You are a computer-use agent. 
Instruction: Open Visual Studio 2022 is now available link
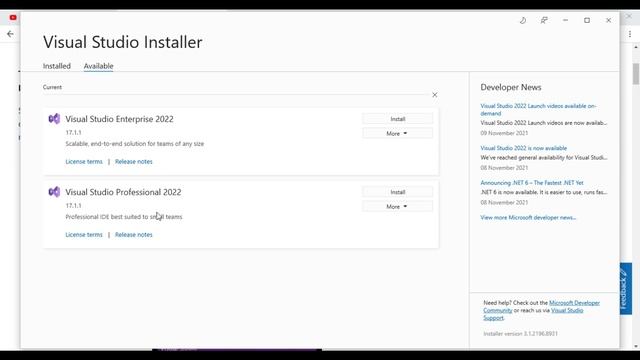click(x=524, y=148)
